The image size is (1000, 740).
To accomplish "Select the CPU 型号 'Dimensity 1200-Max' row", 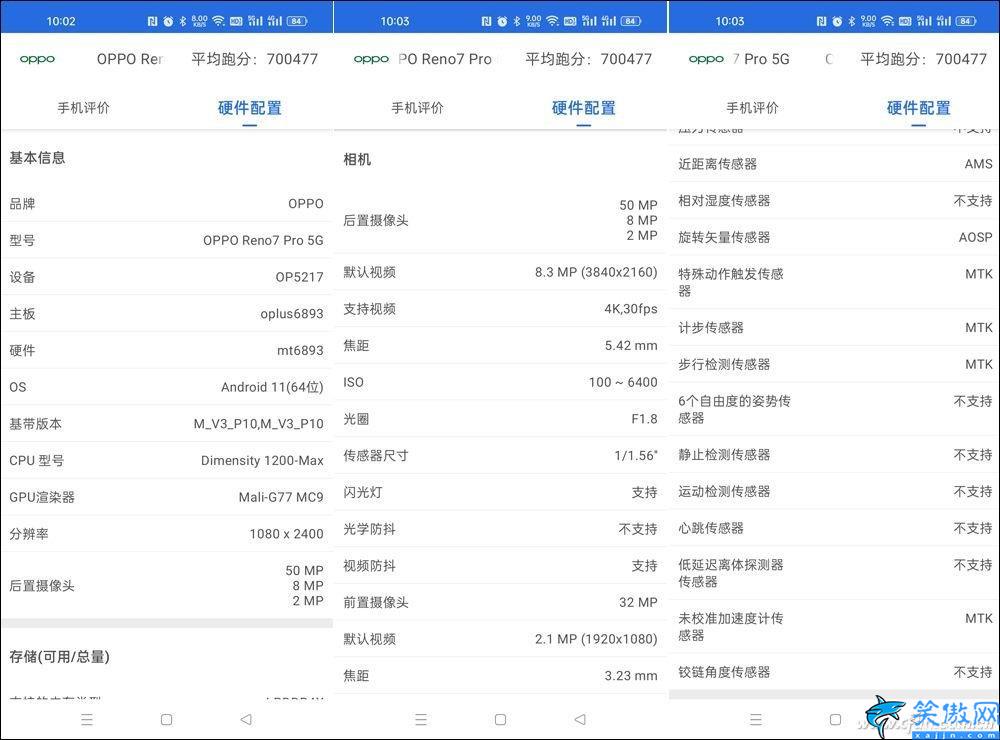I will [166, 461].
